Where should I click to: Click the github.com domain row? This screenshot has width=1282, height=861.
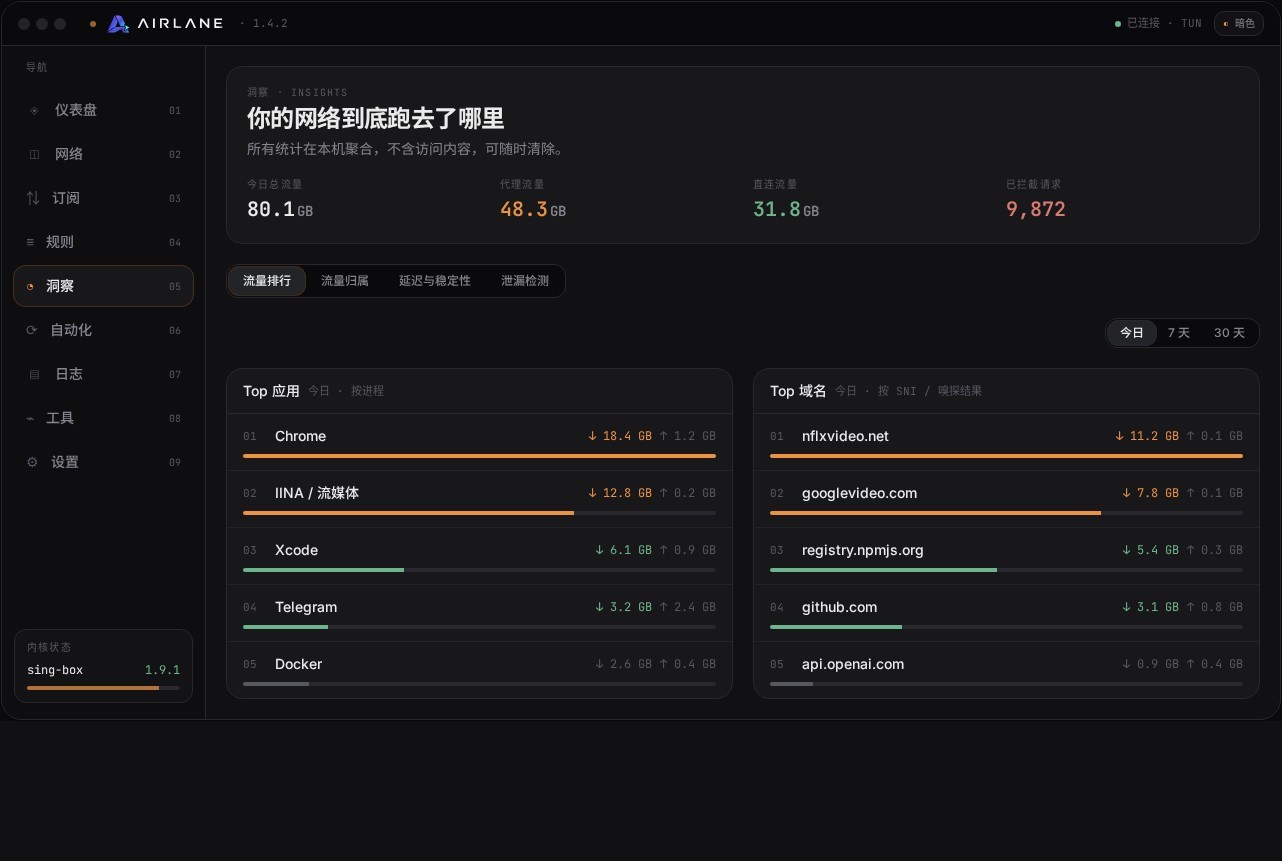click(1006, 613)
